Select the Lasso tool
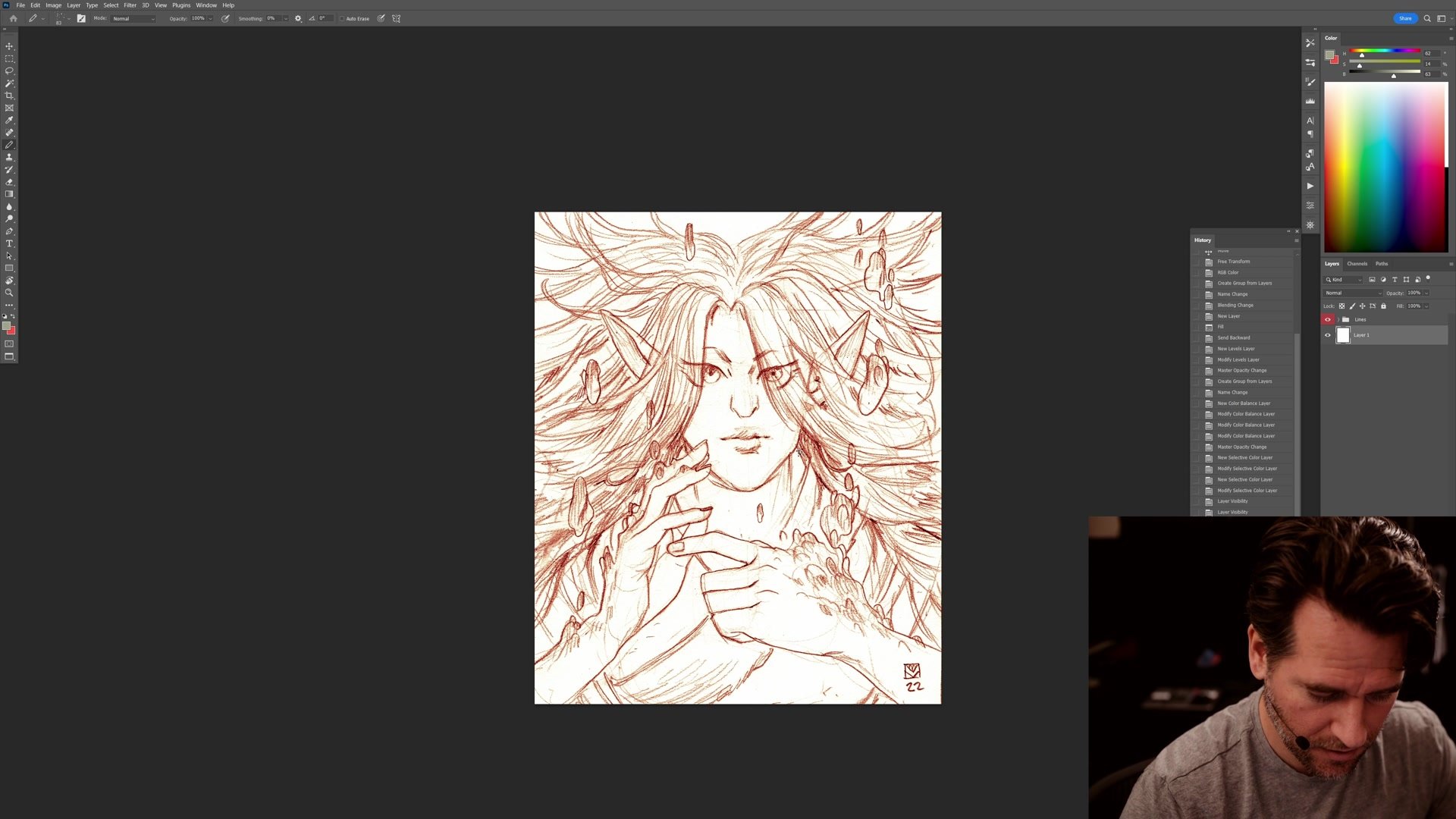Screen dimensions: 1456x819 (x=9, y=71)
